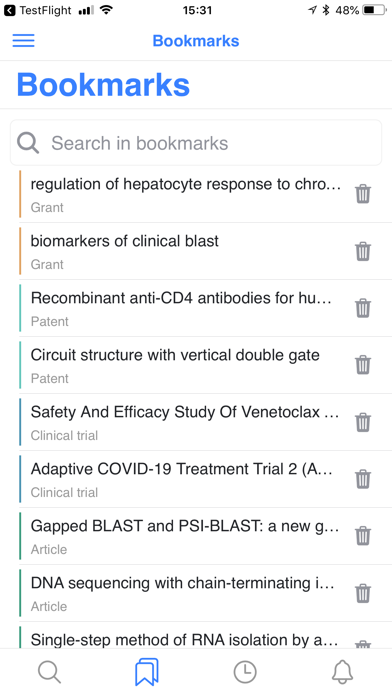Open the Notifications bell tab
Screen dimensions: 392x696
pos(342,672)
